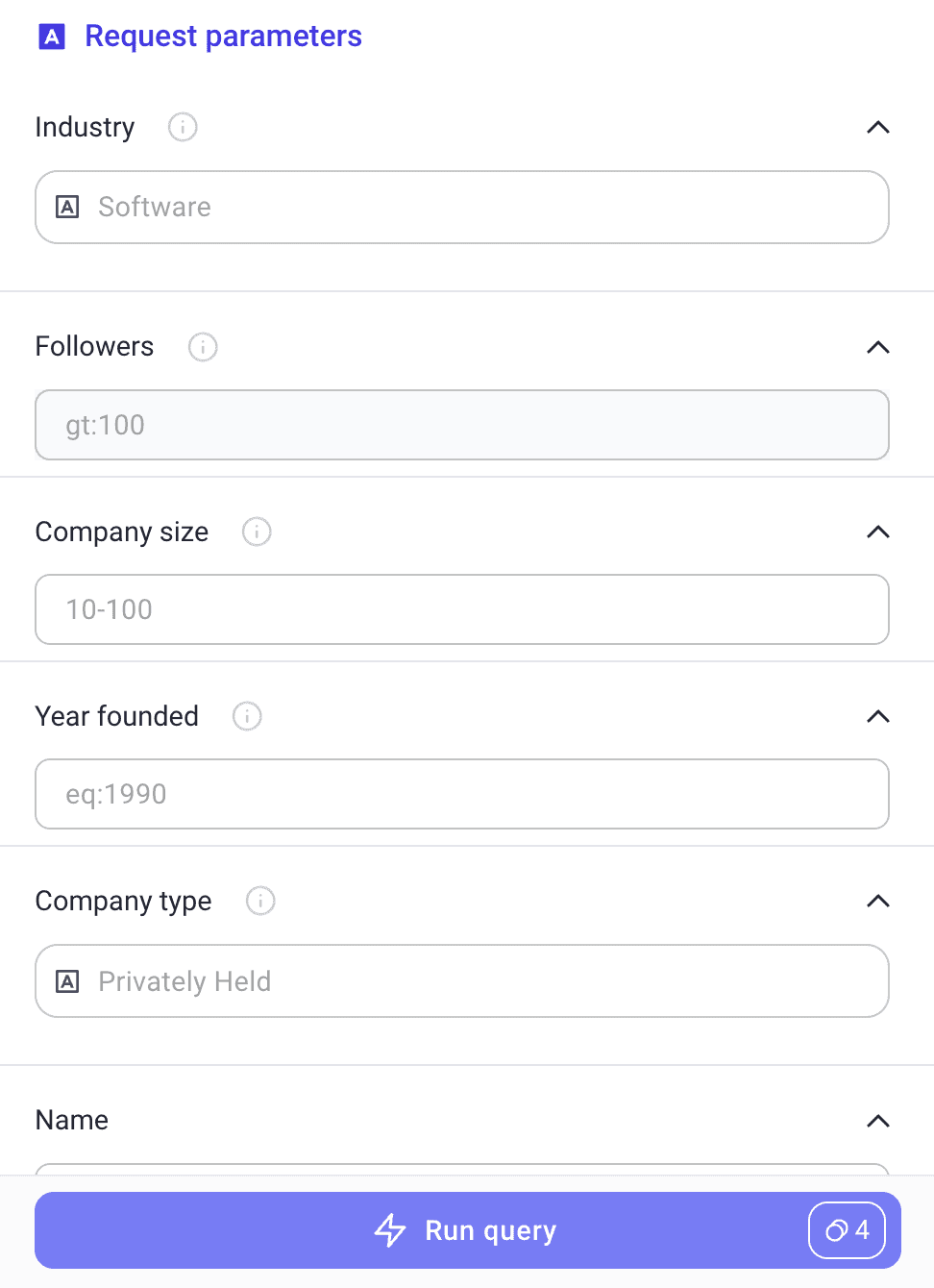Collapse the Company type section

[x=877, y=901]
